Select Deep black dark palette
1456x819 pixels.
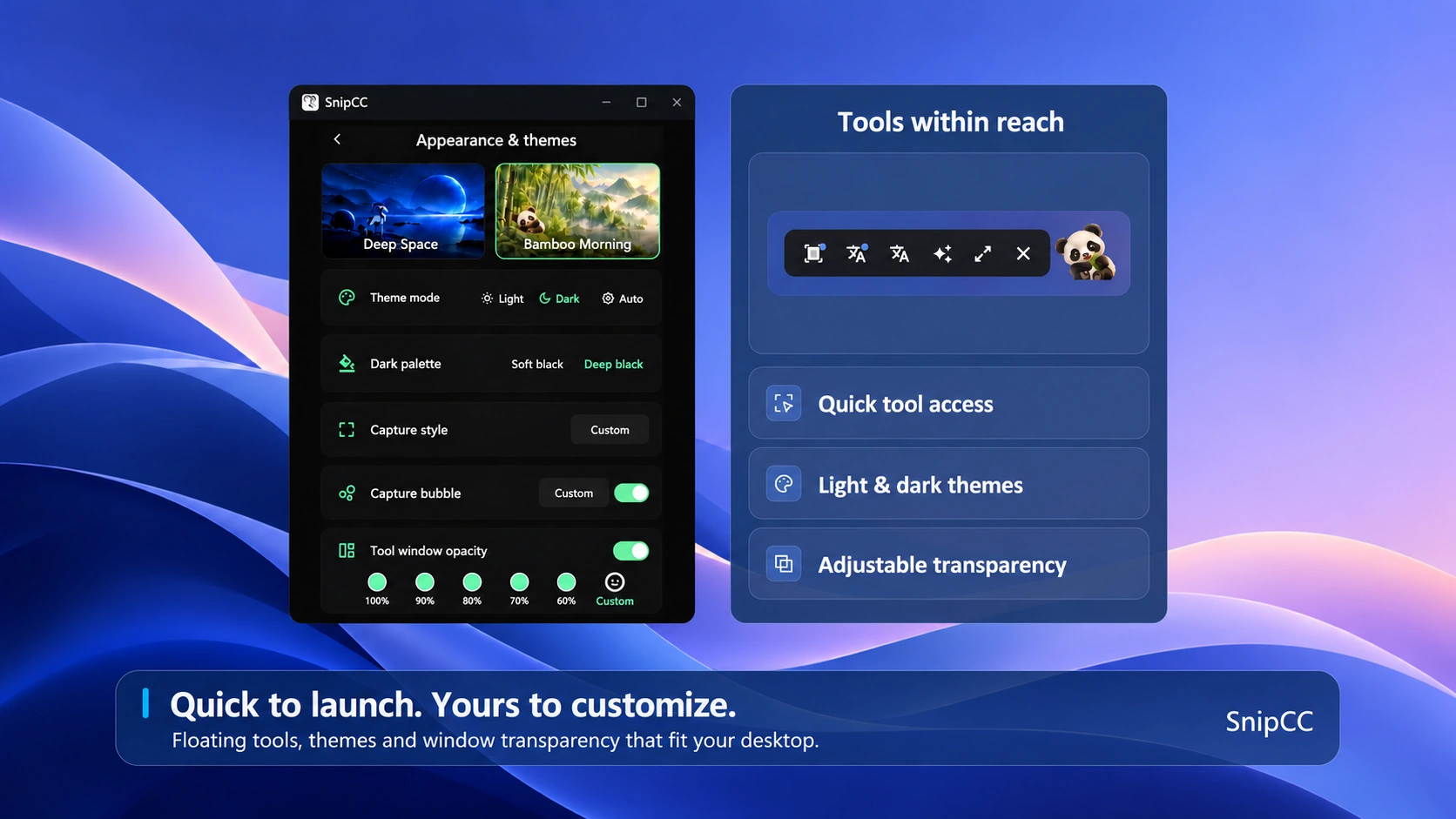pyautogui.click(x=614, y=365)
